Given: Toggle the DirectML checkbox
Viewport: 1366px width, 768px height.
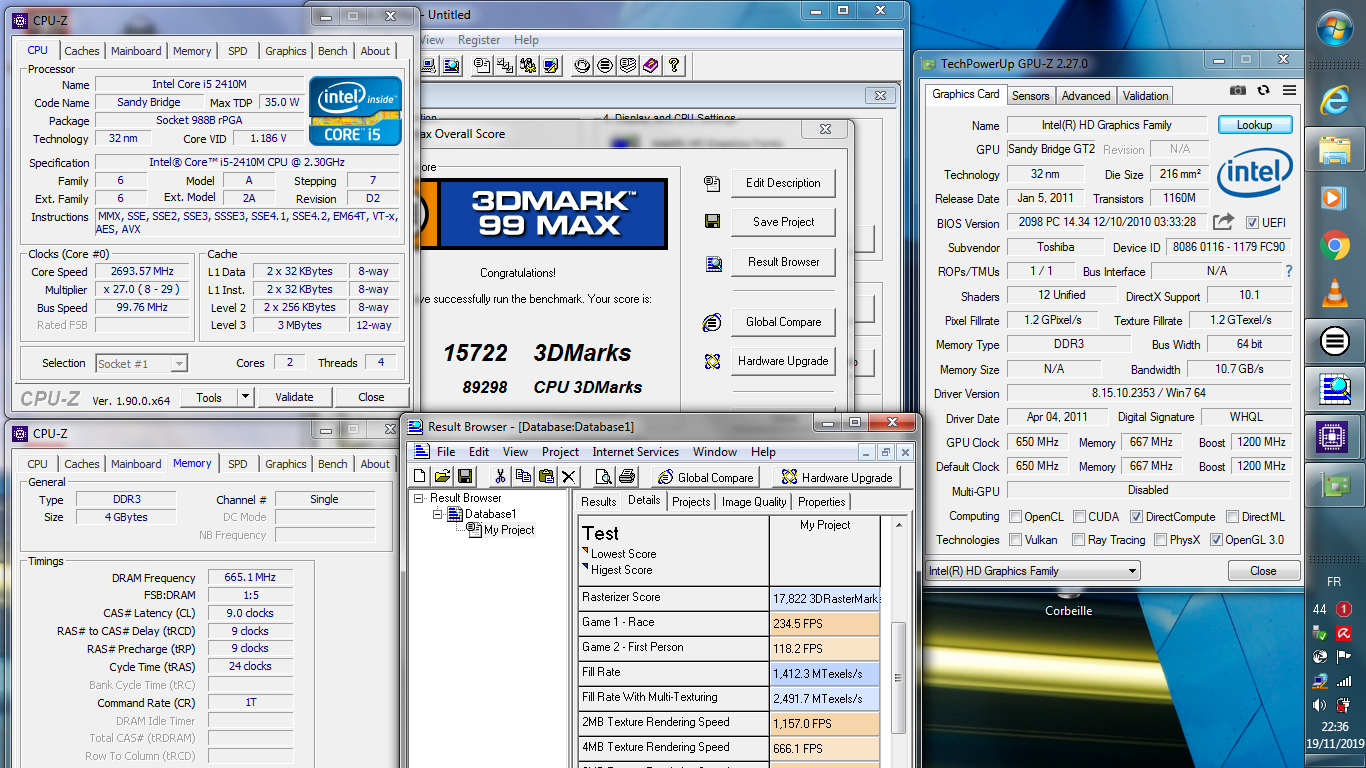Looking at the screenshot, I should click(1232, 517).
